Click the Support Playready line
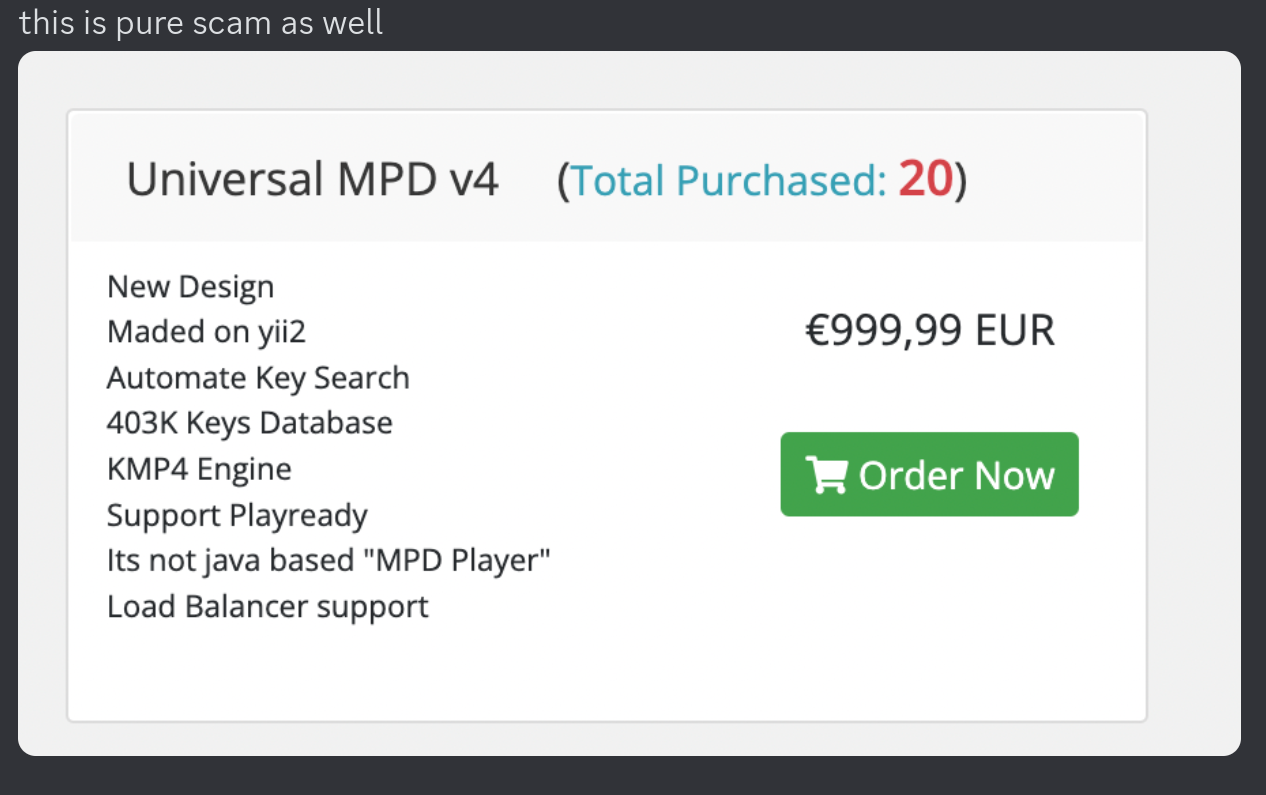The width and height of the screenshot is (1266, 795). click(237, 515)
